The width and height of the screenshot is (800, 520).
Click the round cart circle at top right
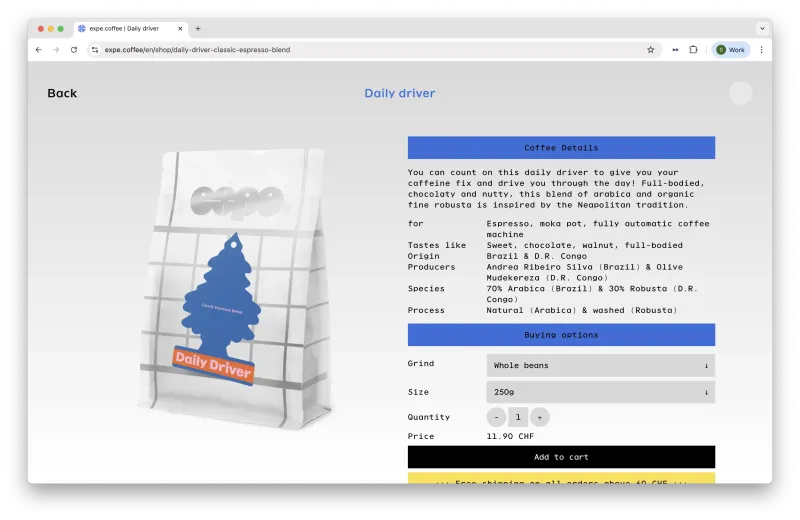(740, 93)
